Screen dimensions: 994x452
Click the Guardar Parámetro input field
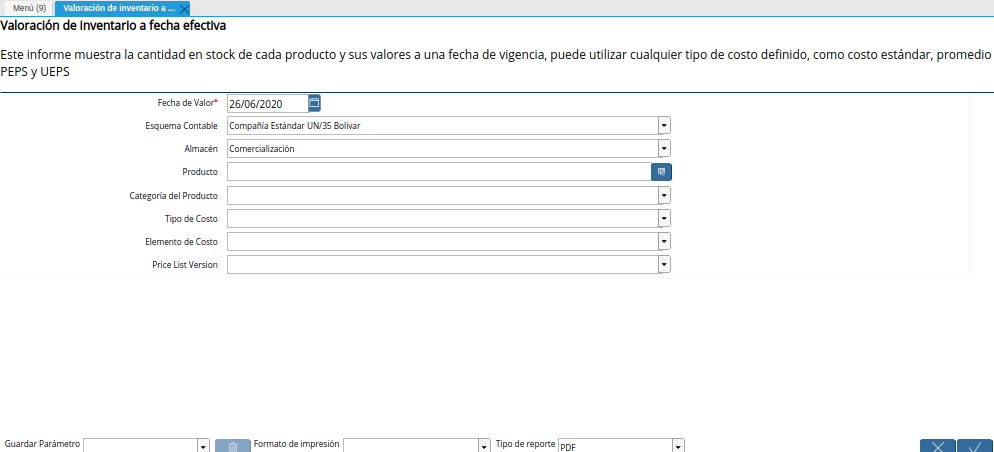(139, 446)
